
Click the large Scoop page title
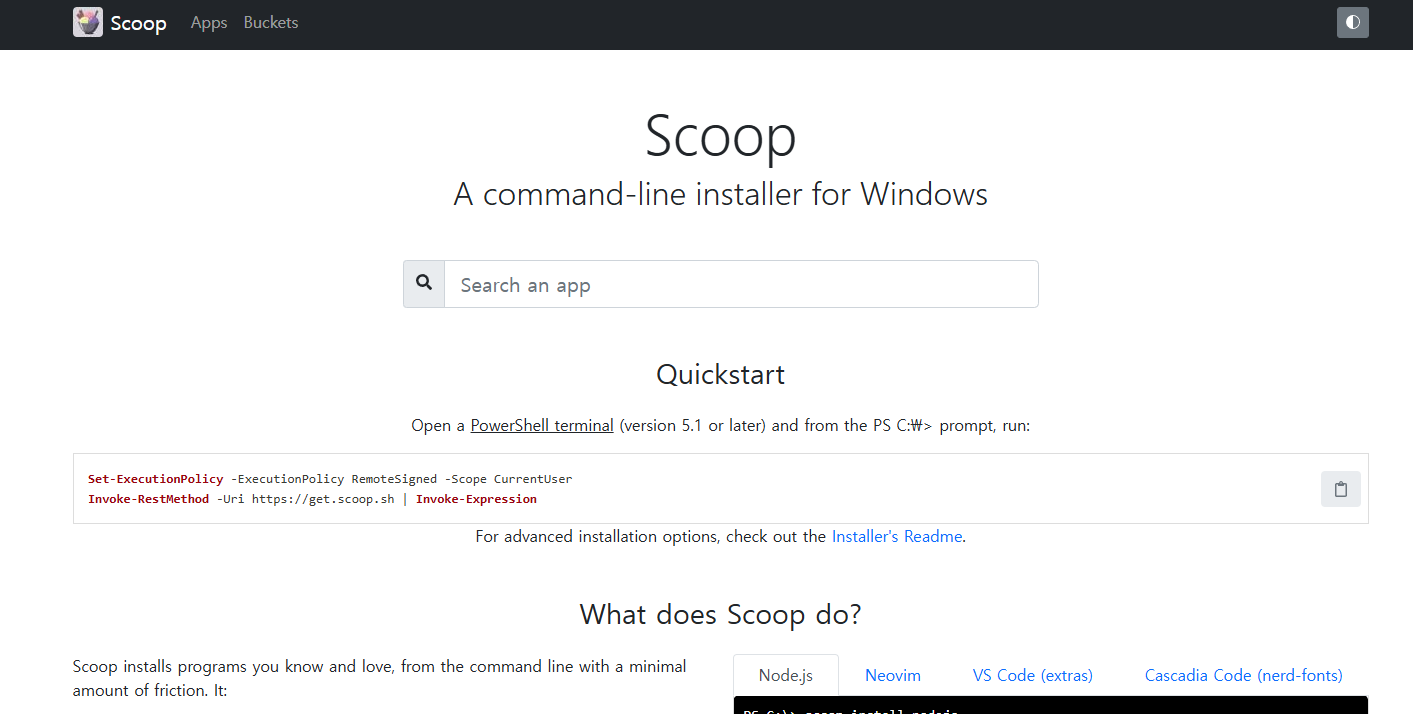click(x=720, y=135)
